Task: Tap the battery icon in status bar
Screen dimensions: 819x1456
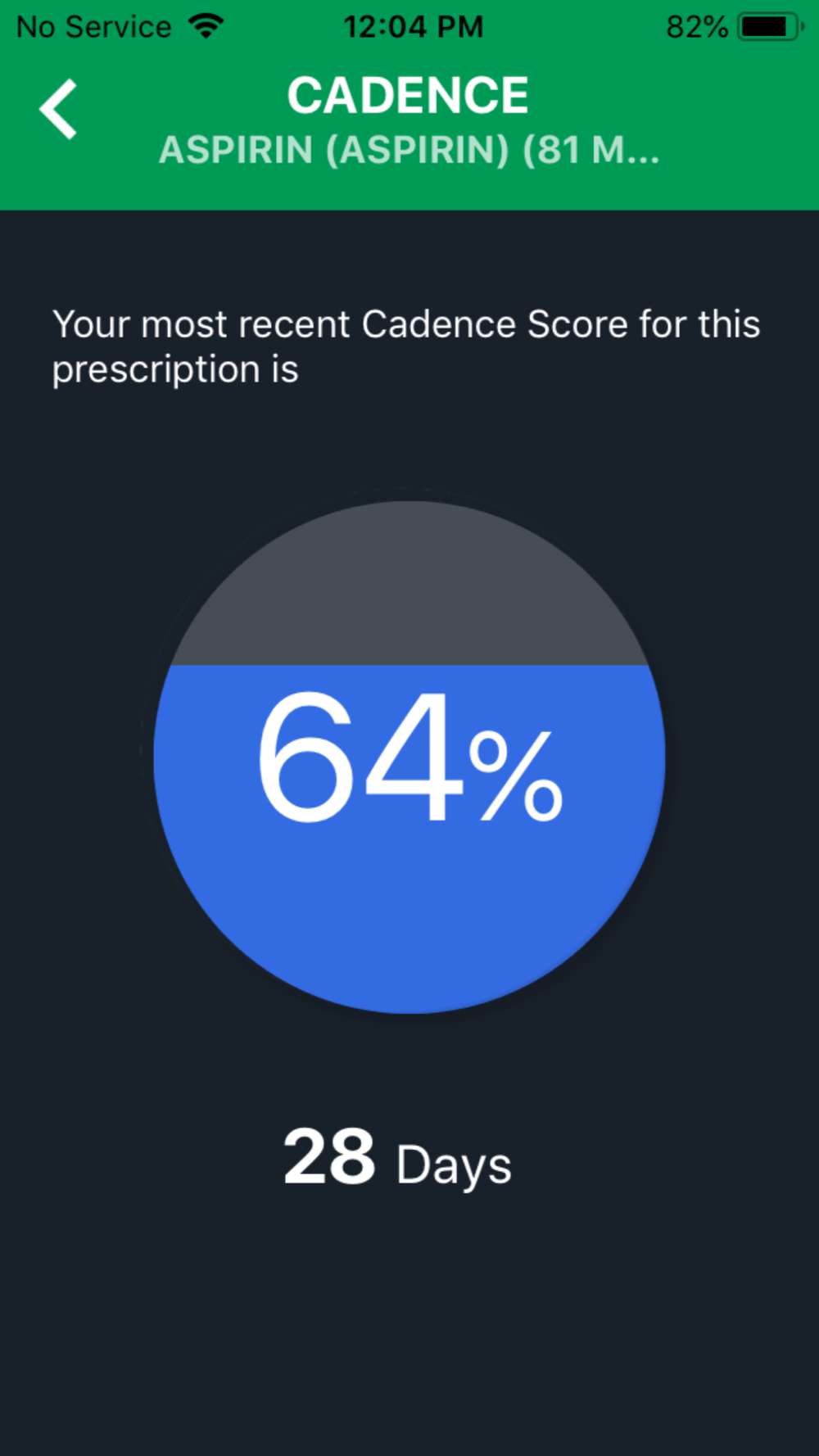Action: point(771,26)
